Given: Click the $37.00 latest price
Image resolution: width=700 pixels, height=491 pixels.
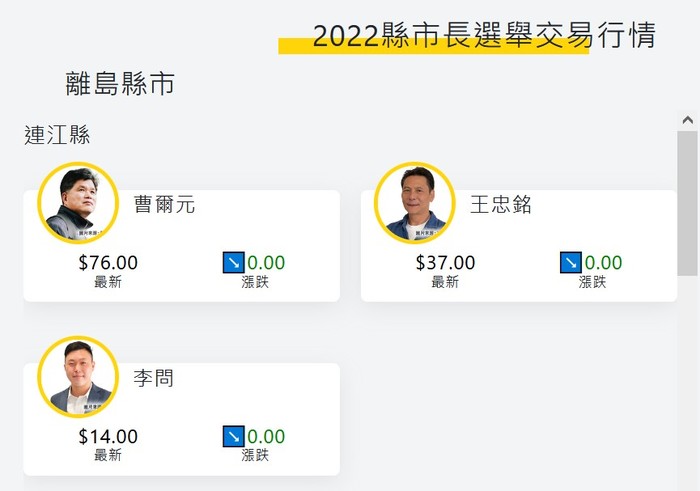Looking at the screenshot, I should coord(445,262).
